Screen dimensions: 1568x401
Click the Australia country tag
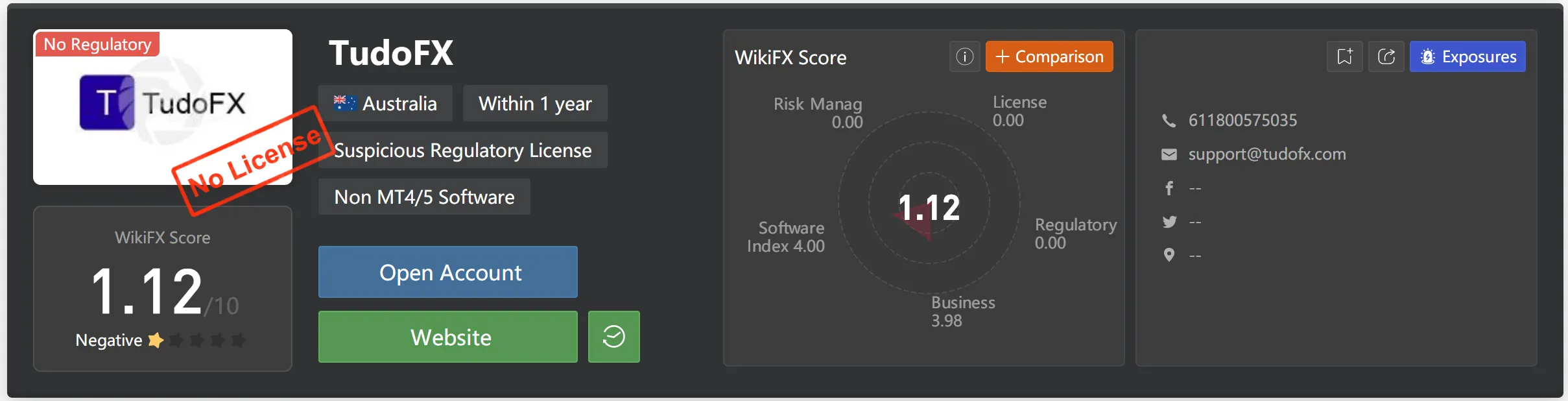pos(385,103)
